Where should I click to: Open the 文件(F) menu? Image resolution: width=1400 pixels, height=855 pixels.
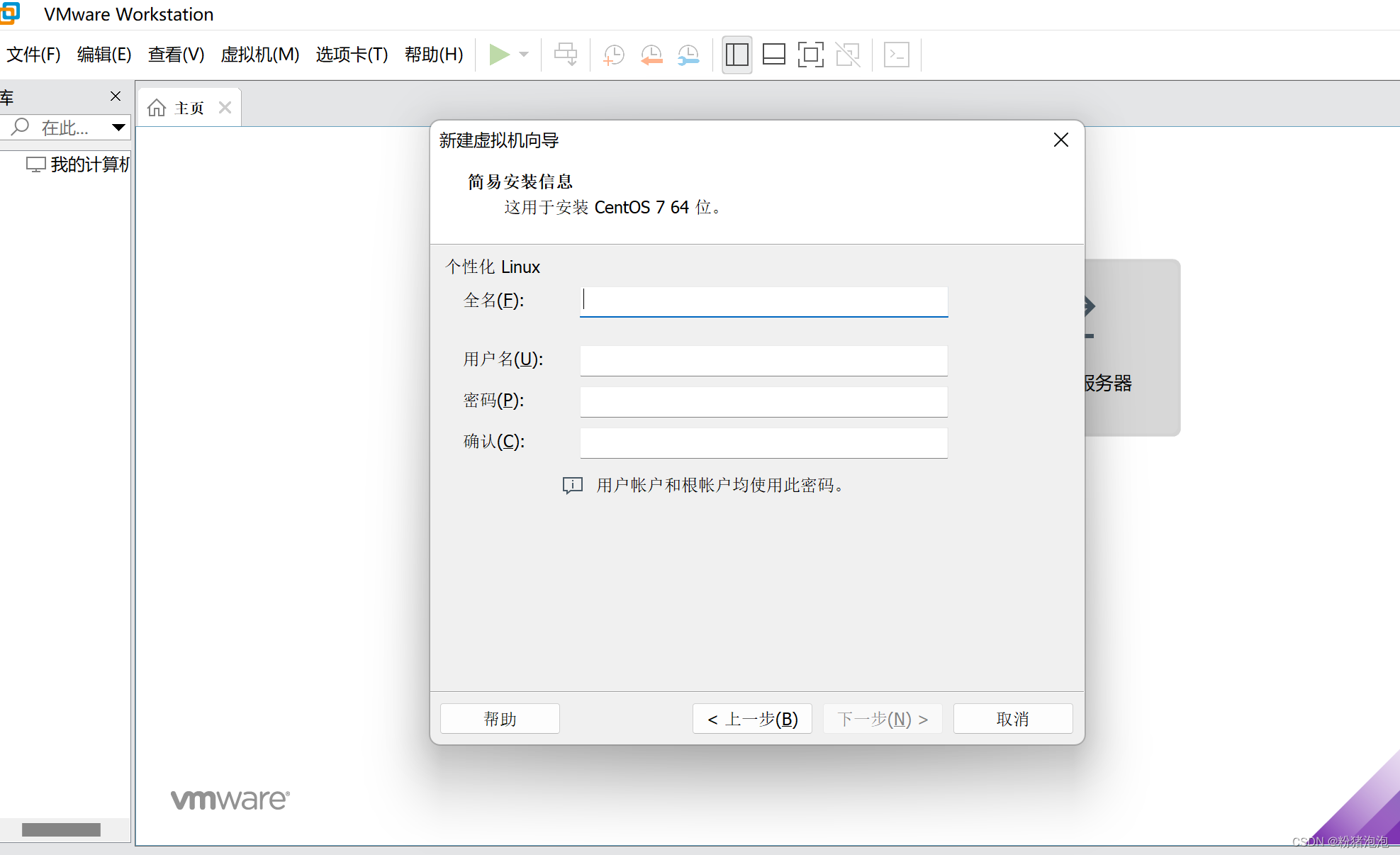33,55
